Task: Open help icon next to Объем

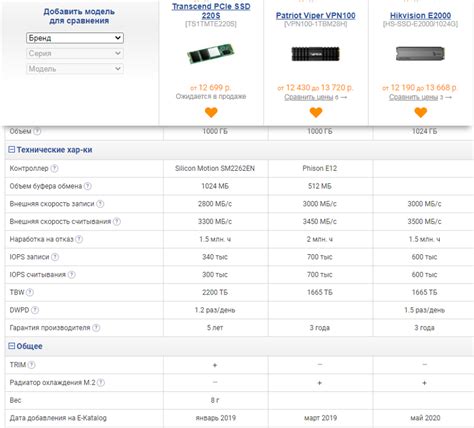Action: pyautogui.click(x=37, y=131)
